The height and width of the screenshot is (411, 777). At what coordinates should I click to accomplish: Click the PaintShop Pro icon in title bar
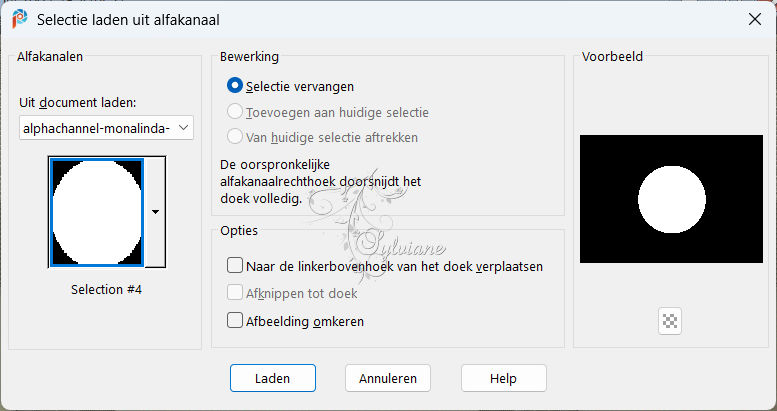tap(19, 19)
